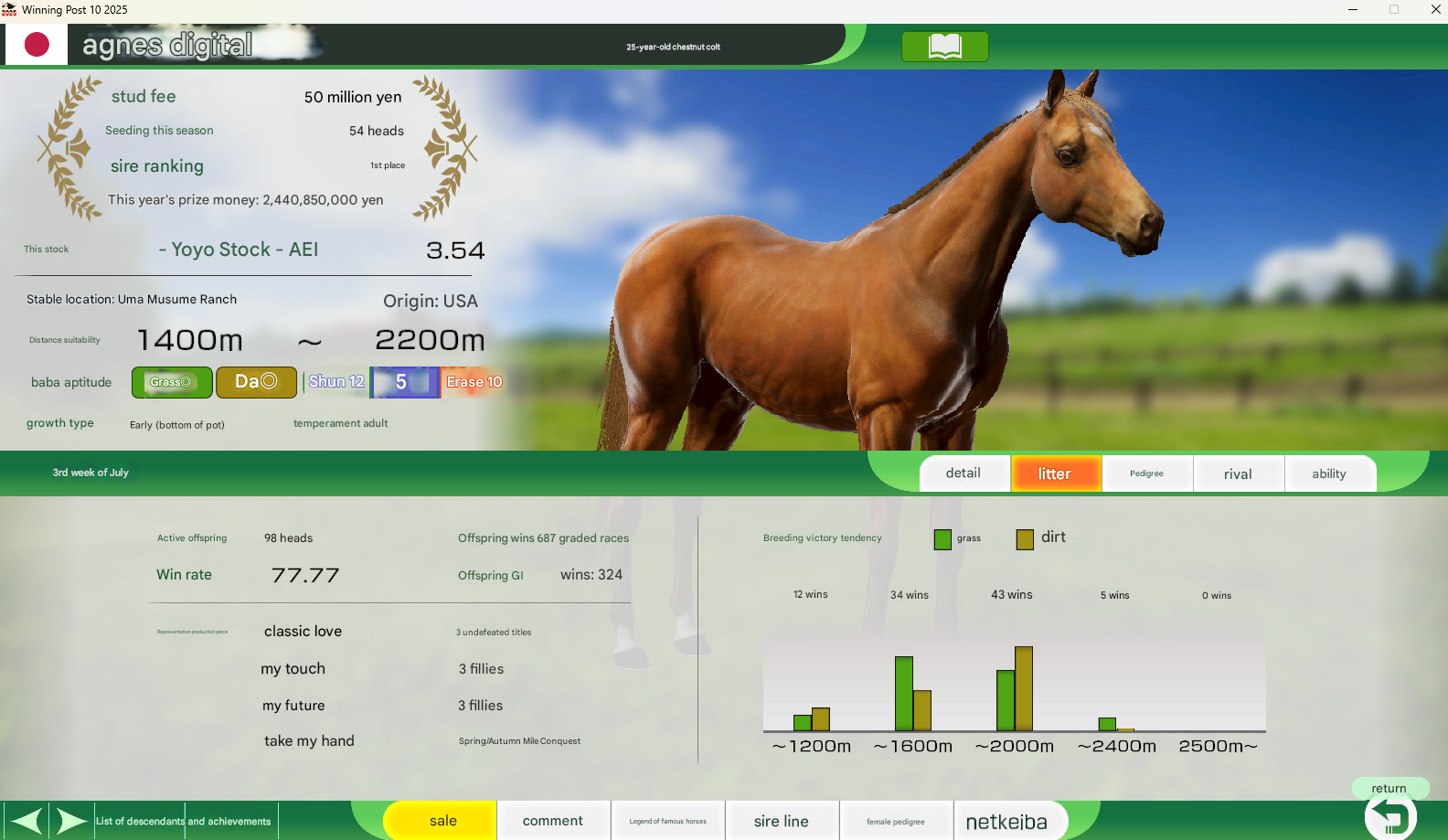Select offspring 'take my hand'

point(309,740)
